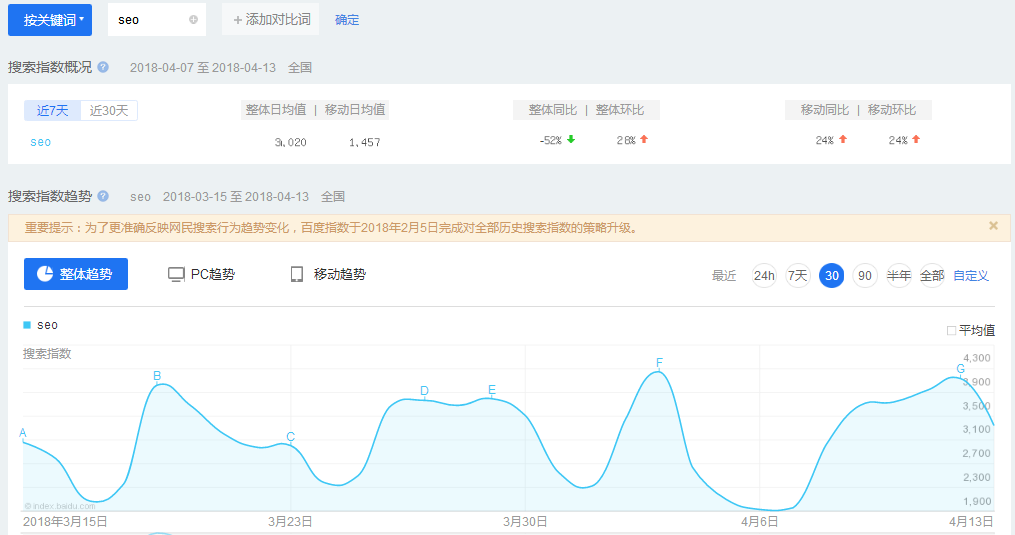Image resolution: width=1015 pixels, height=535 pixels.
Task: Click the 1,457 mobile daily average value
Action: [364, 142]
